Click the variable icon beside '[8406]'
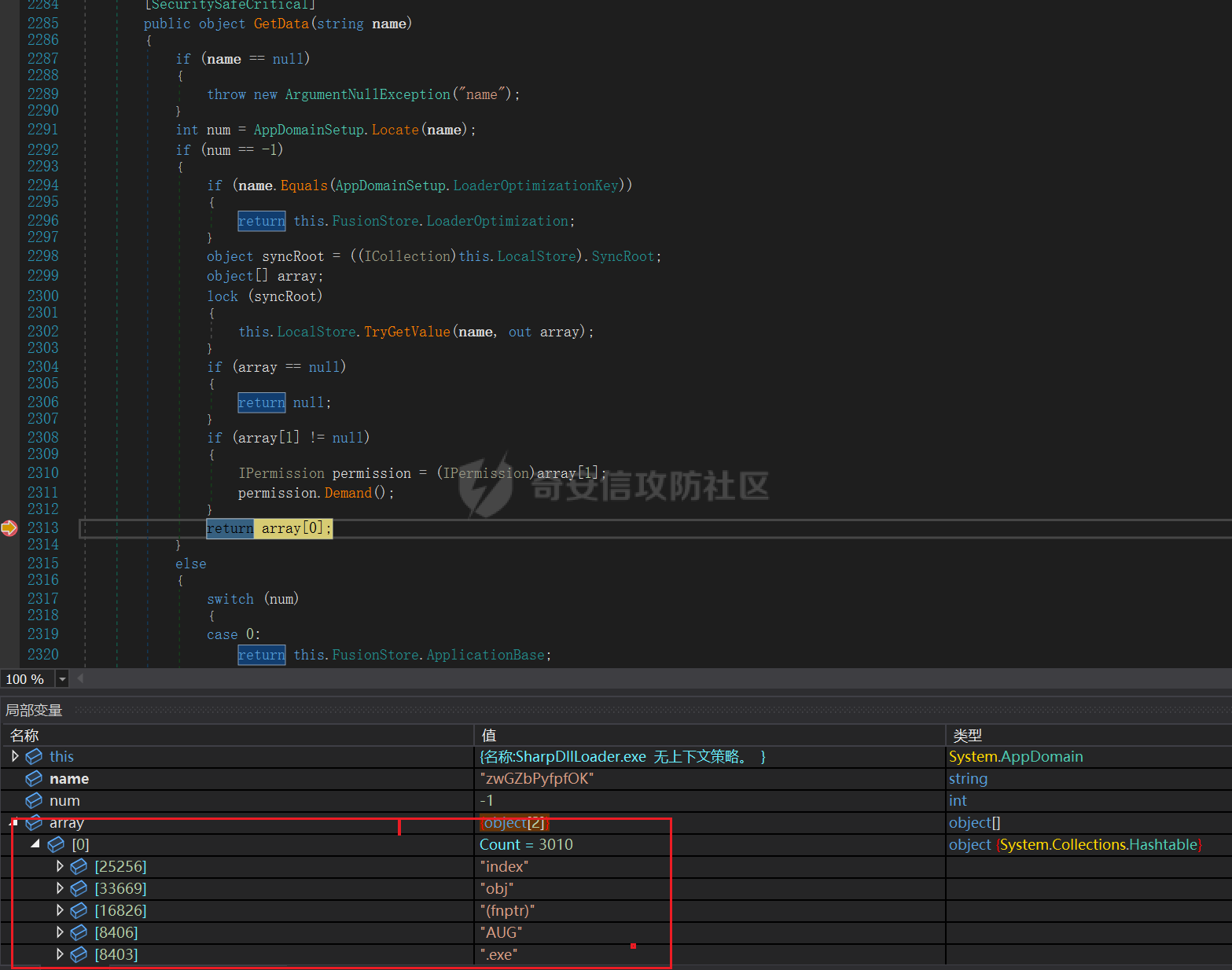Viewport: 1232px width, 970px height. pyautogui.click(x=79, y=932)
